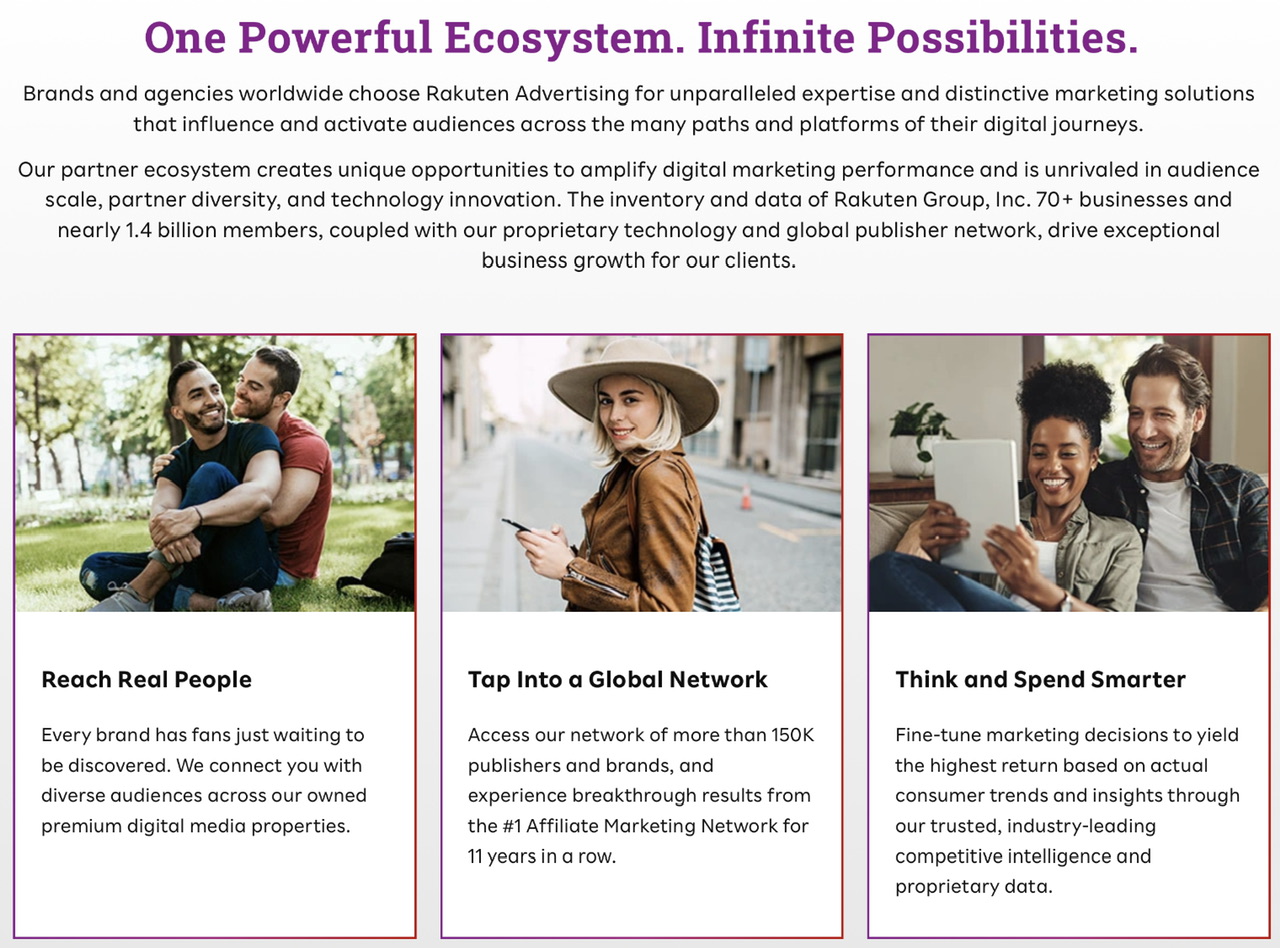Click the 'One Powerful Ecosystem' main heading
This screenshot has height=948, width=1280.
[x=640, y=38]
